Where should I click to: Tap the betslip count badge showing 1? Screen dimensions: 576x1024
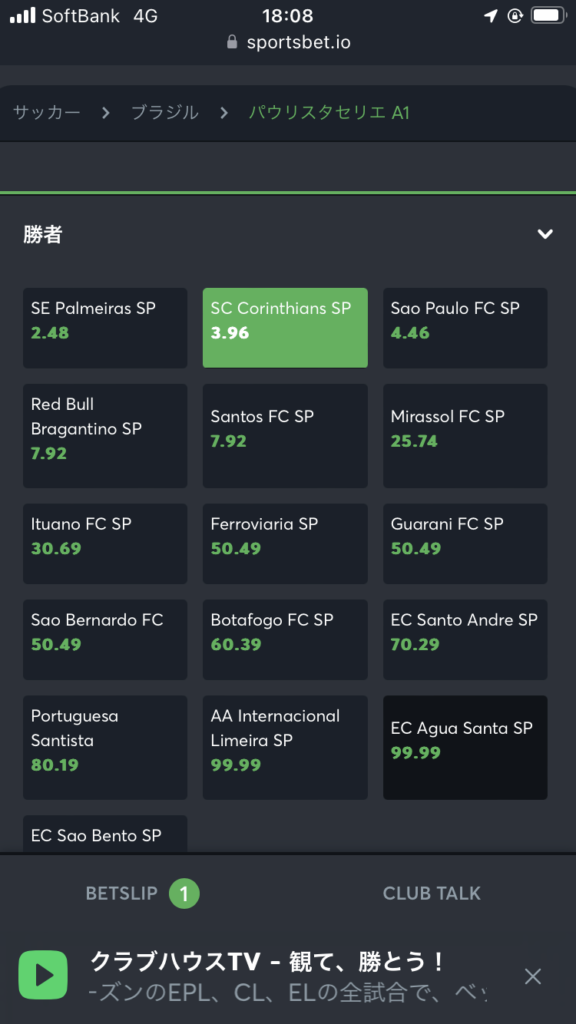click(184, 894)
